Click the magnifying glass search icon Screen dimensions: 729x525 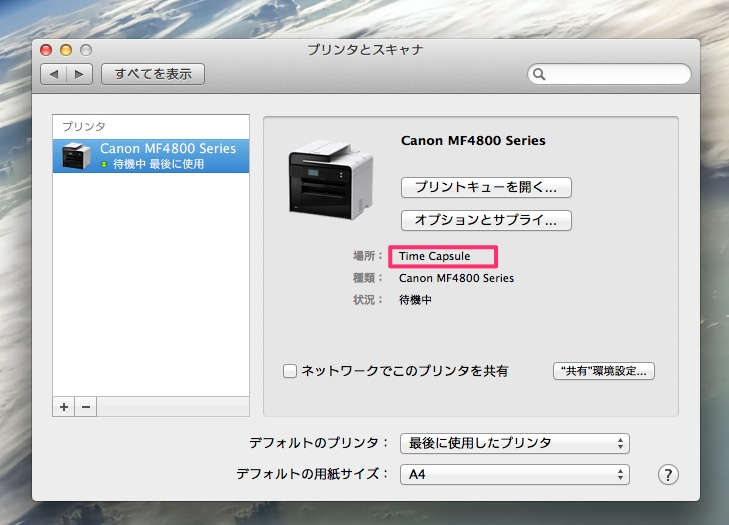(x=539, y=74)
